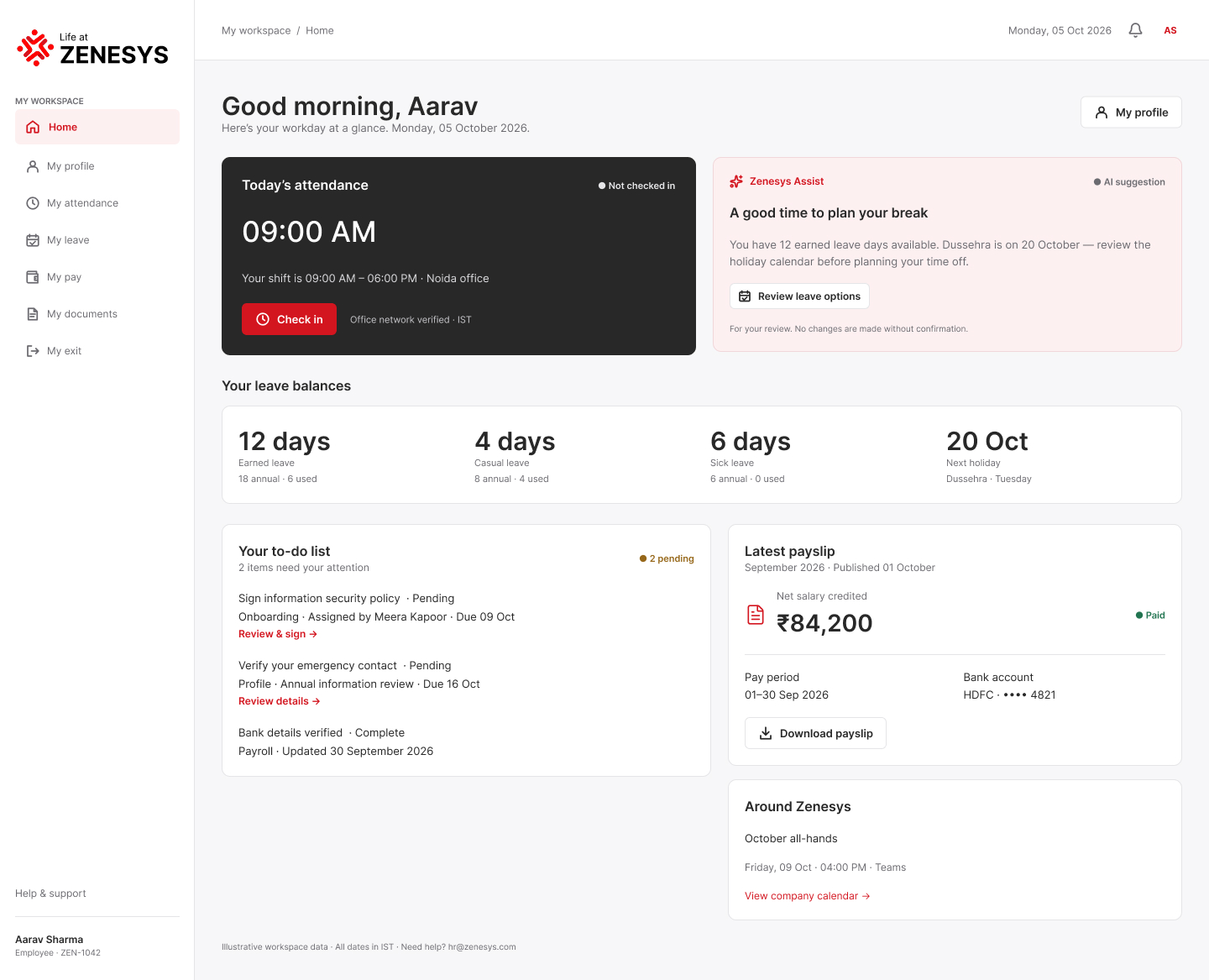Select My exit menu item

97,351
